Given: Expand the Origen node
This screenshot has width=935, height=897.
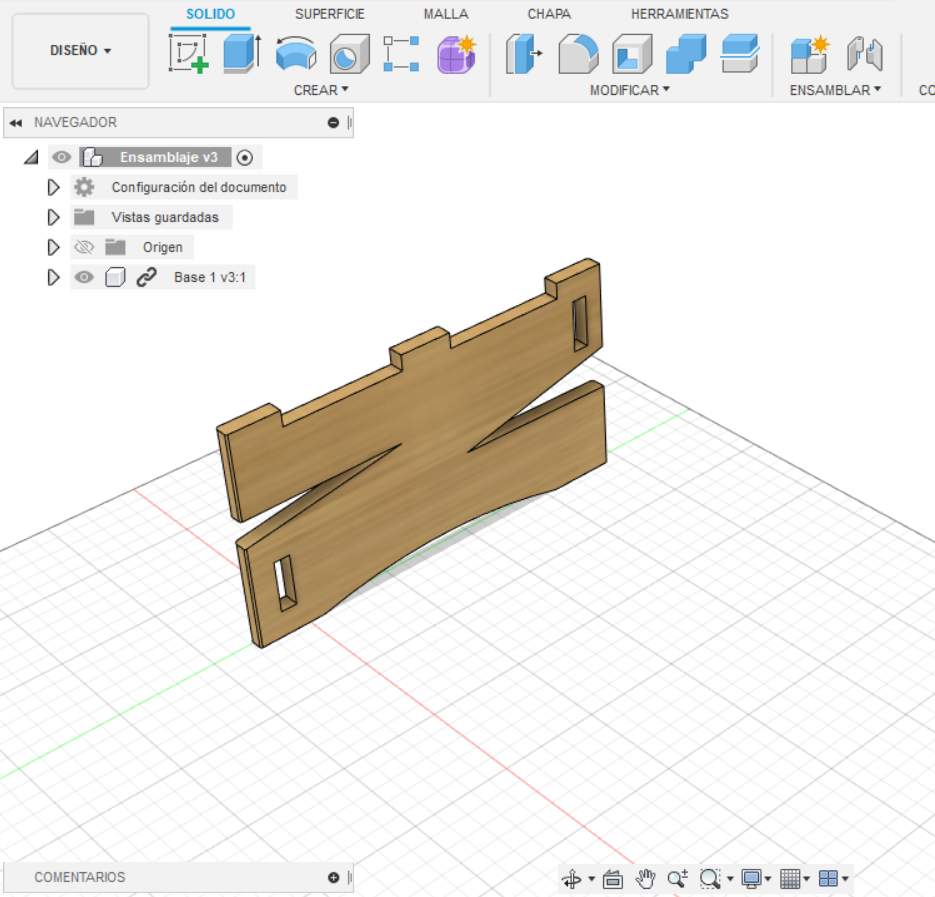Looking at the screenshot, I should click(x=53, y=247).
